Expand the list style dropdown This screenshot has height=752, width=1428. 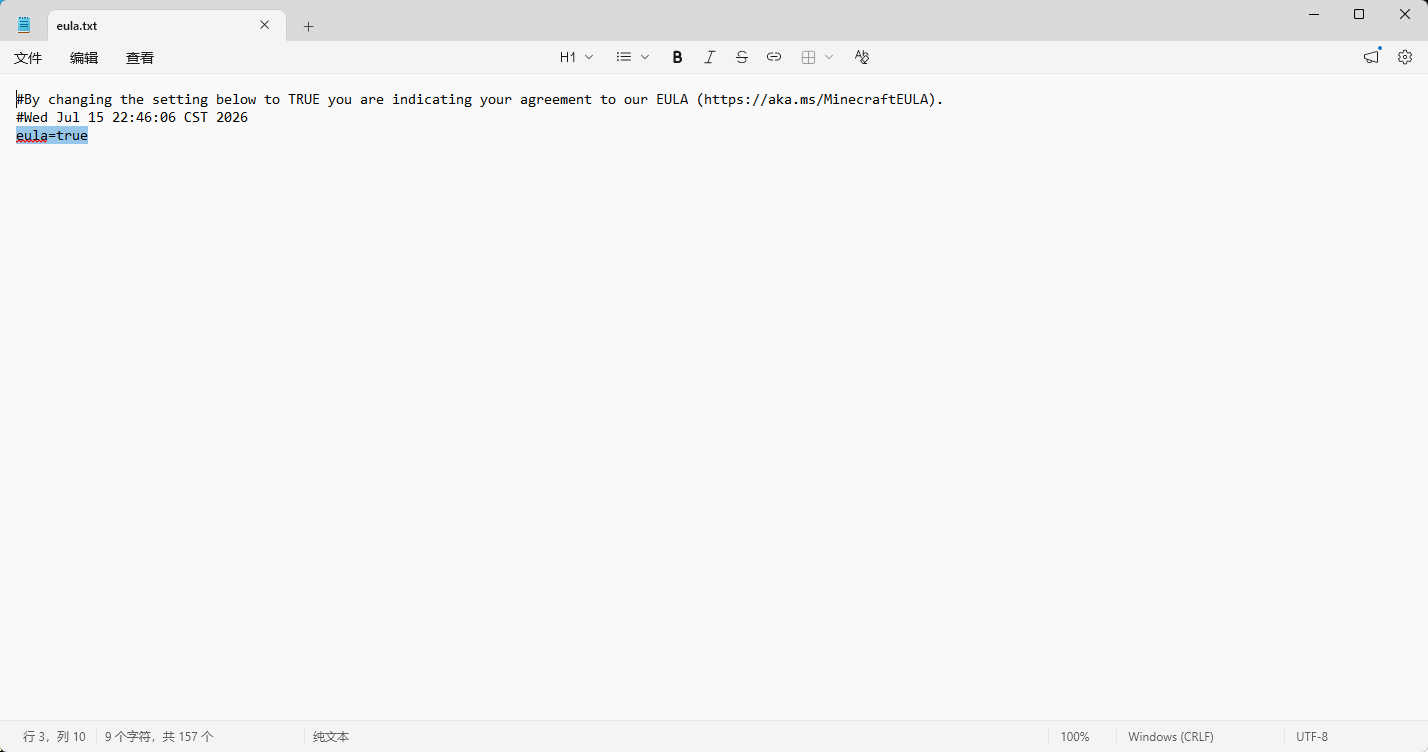(632, 57)
